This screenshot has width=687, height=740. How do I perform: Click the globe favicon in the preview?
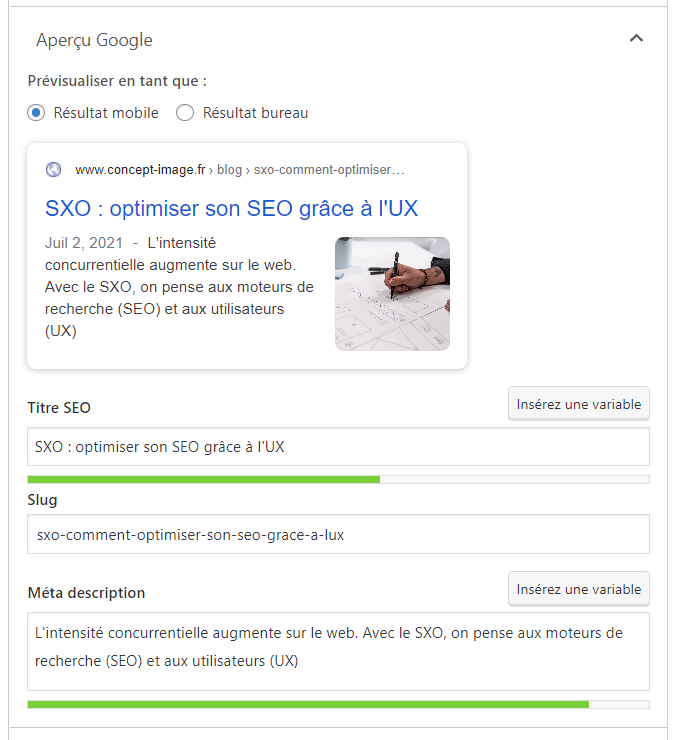(53, 169)
